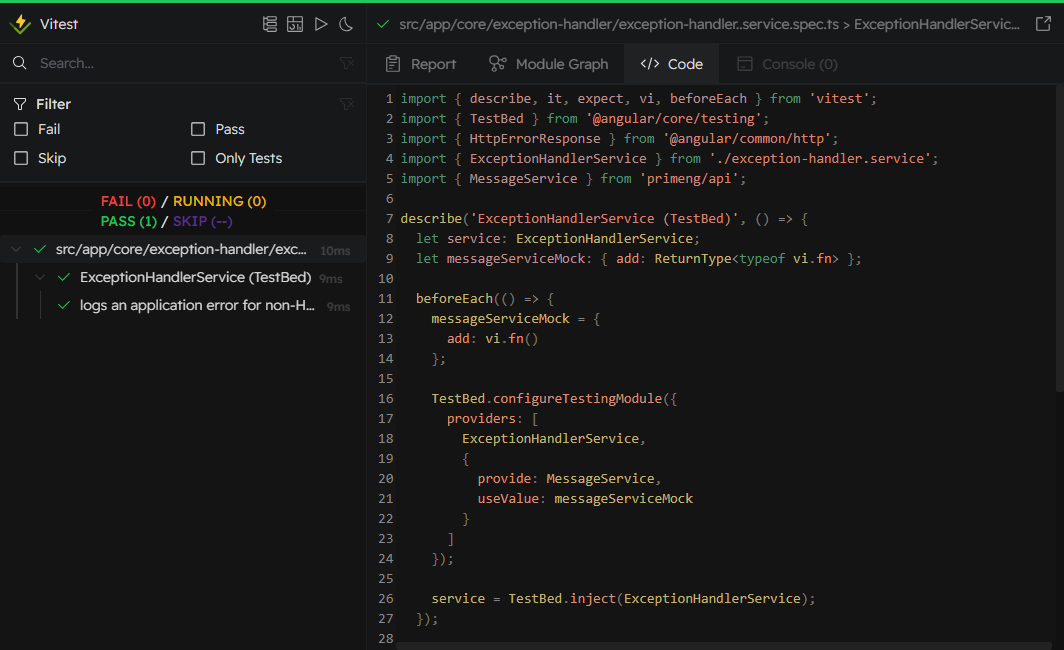The image size is (1064, 650).
Task: Click 'TestBed.configureTestingModule' on line 16
Action: coord(546,398)
